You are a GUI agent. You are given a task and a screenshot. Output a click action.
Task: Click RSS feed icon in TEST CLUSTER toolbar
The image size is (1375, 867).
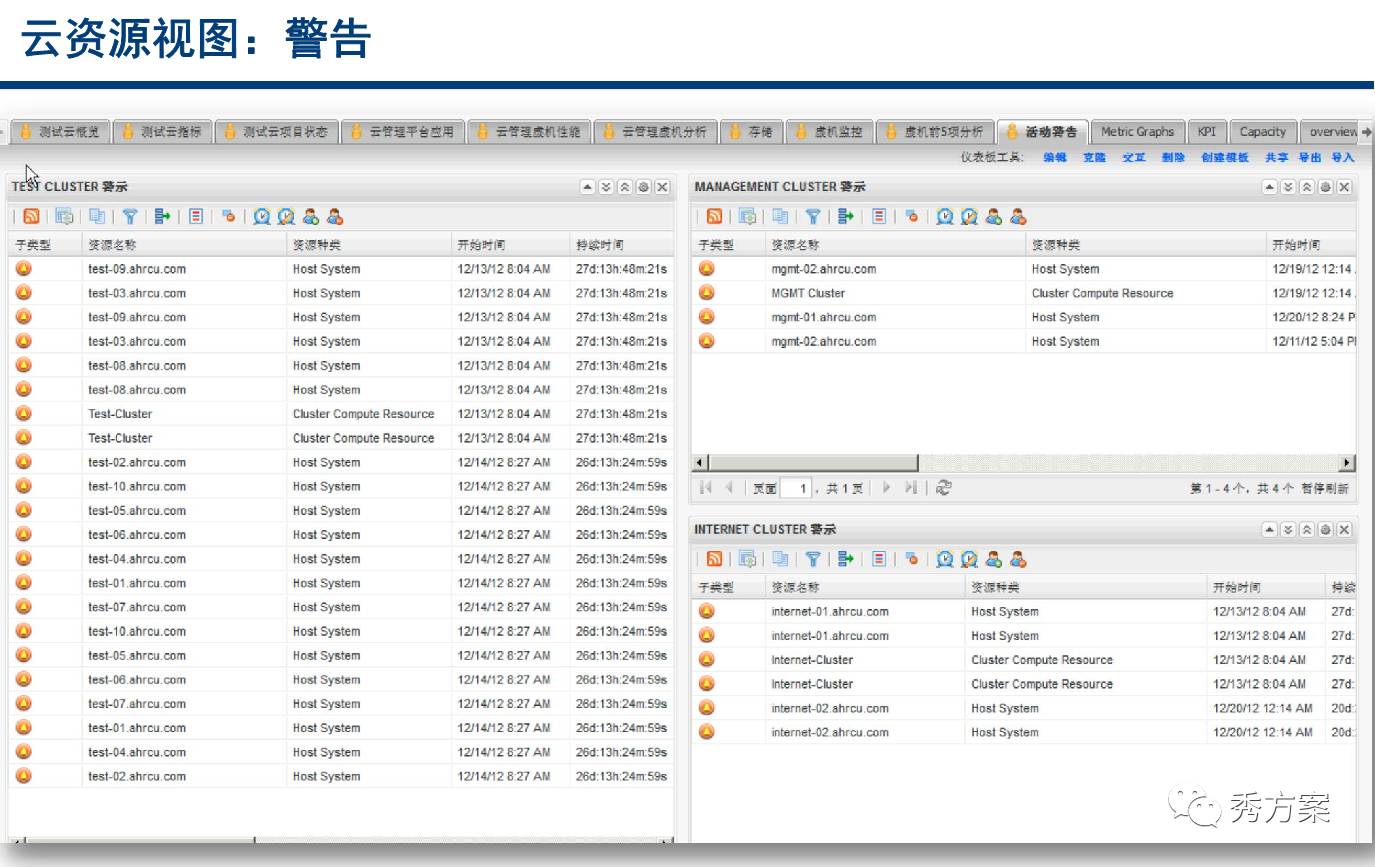[x=31, y=216]
